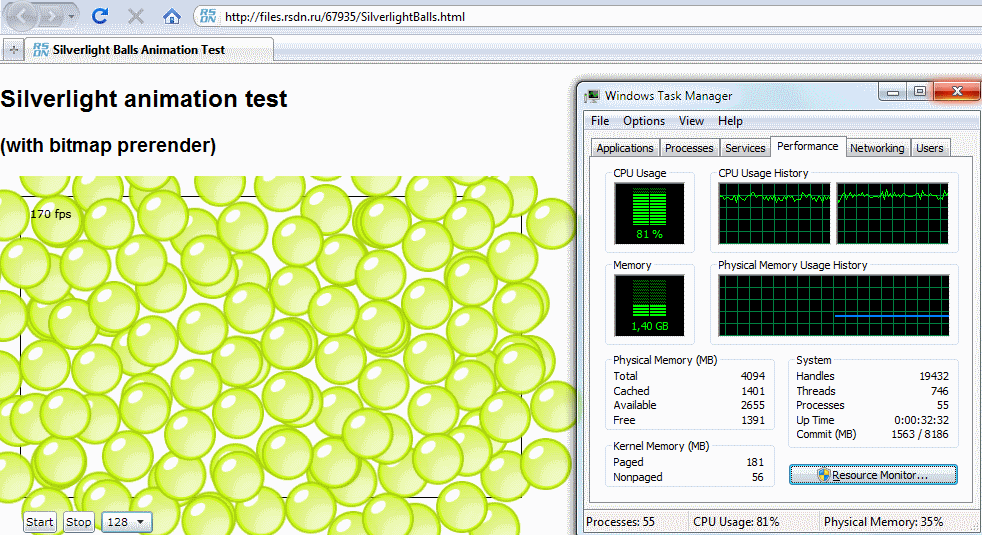Screen dimensions: 982x535
Task: Click the browser forward arrow button
Action: pyautogui.click(x=52, y=16)
